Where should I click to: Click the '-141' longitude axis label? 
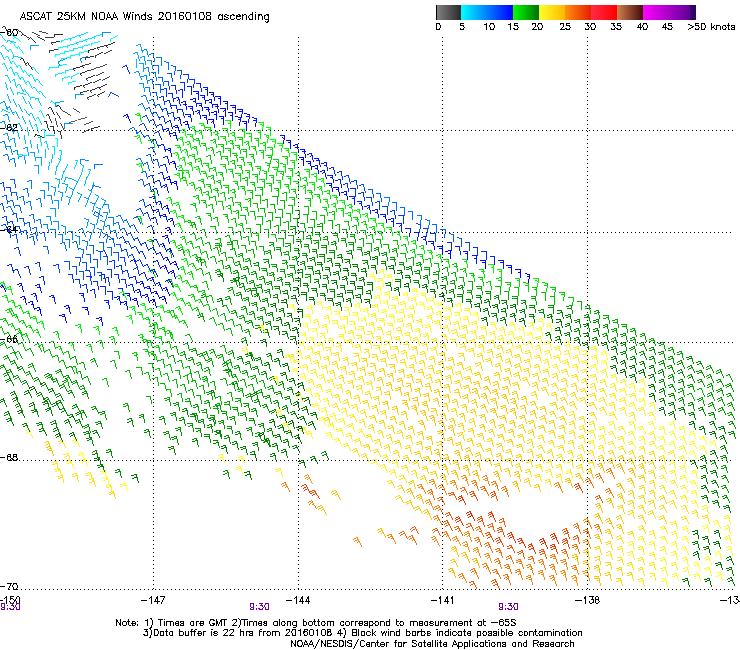click(x=442, y=600)
